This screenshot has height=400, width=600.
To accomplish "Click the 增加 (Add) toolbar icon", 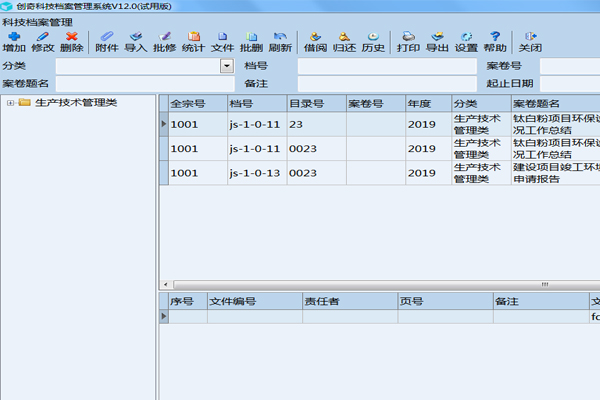I will [x=14, y=41].
